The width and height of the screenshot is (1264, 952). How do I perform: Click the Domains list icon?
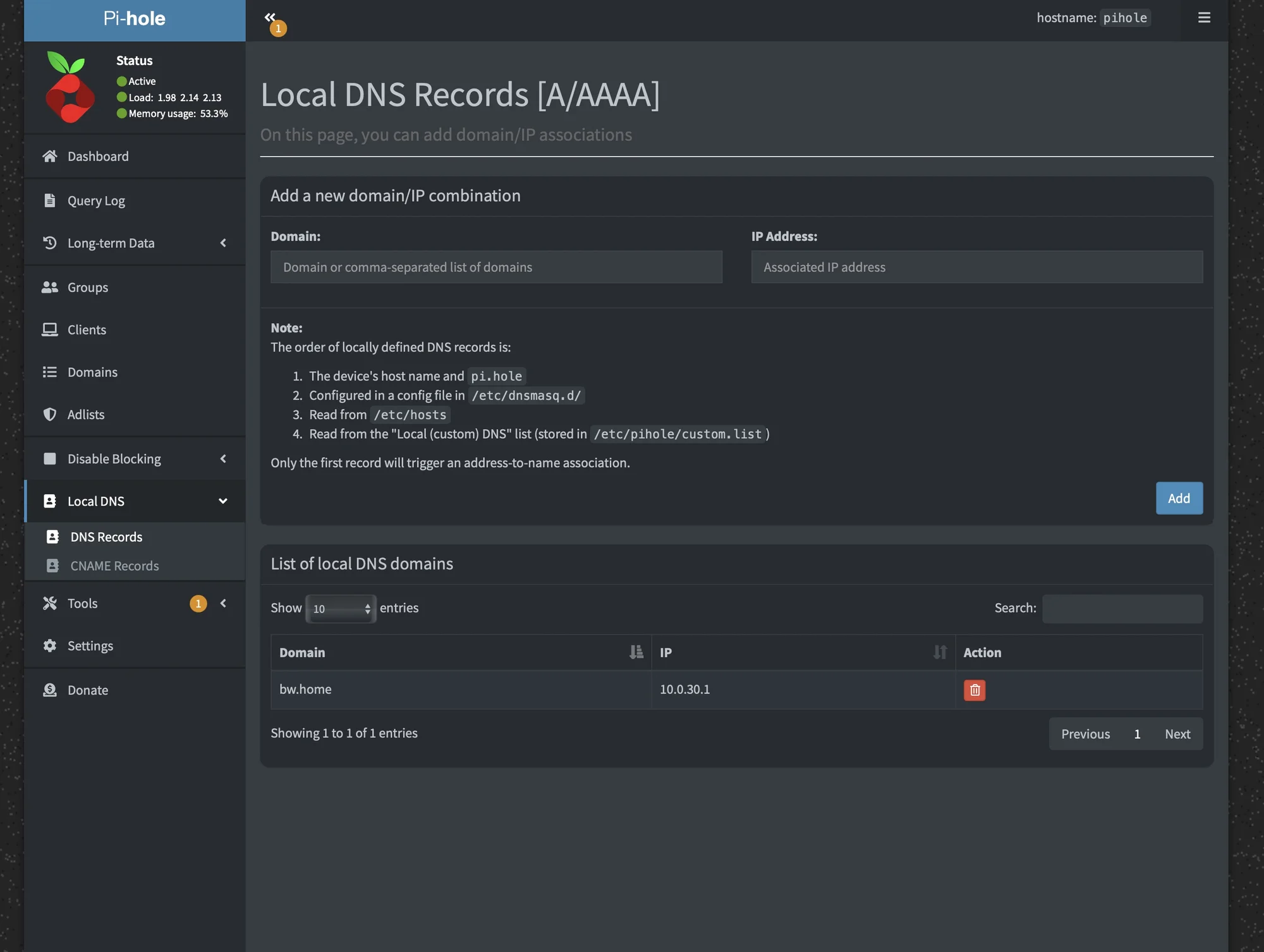click(50, 372)
